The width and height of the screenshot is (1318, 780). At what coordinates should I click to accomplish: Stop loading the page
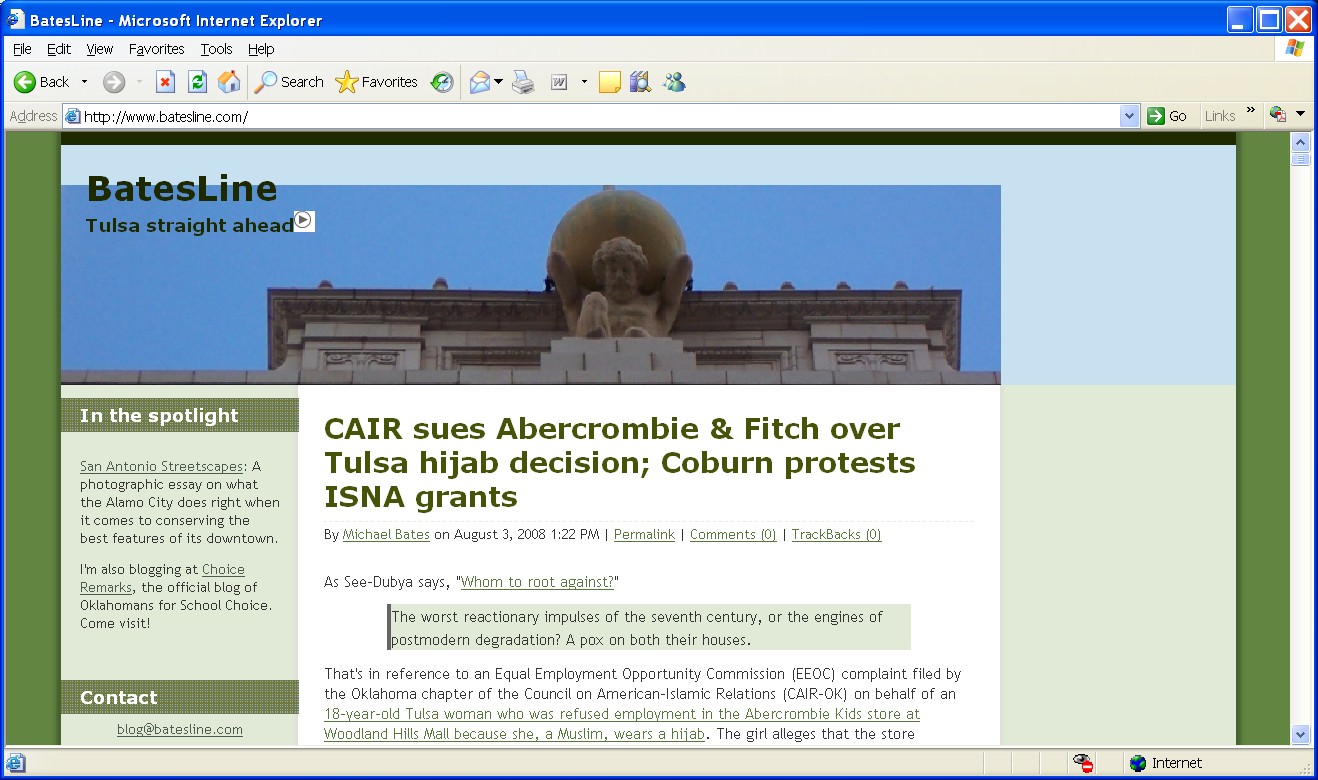[x=166, y=82]
